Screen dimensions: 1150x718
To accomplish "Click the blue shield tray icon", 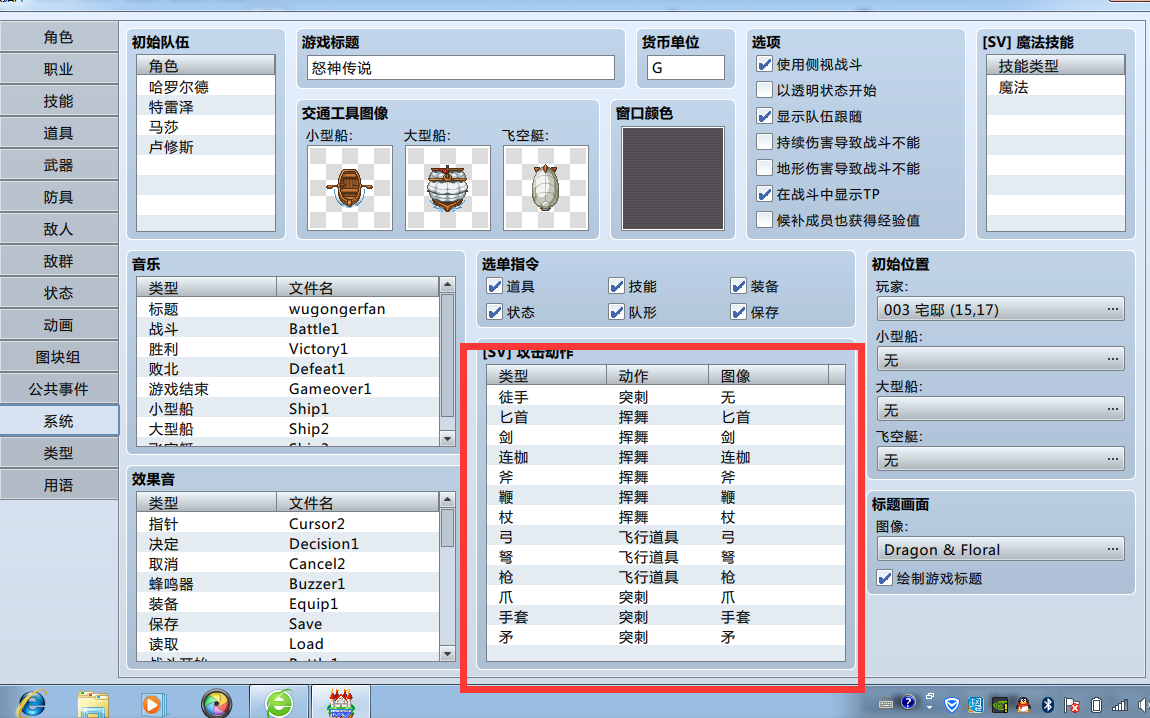I will tap(952, 705).
